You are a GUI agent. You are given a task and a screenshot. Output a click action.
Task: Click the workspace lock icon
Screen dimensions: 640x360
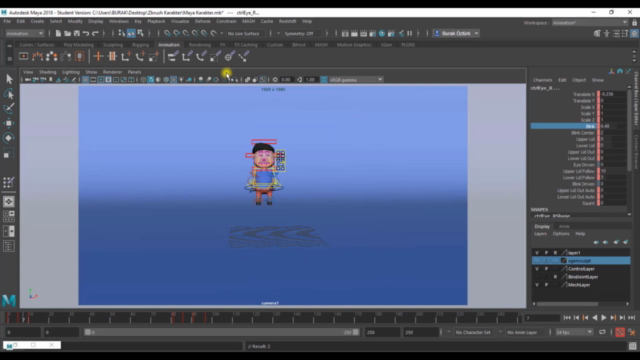pyautogui.click(x=634, y=22)
